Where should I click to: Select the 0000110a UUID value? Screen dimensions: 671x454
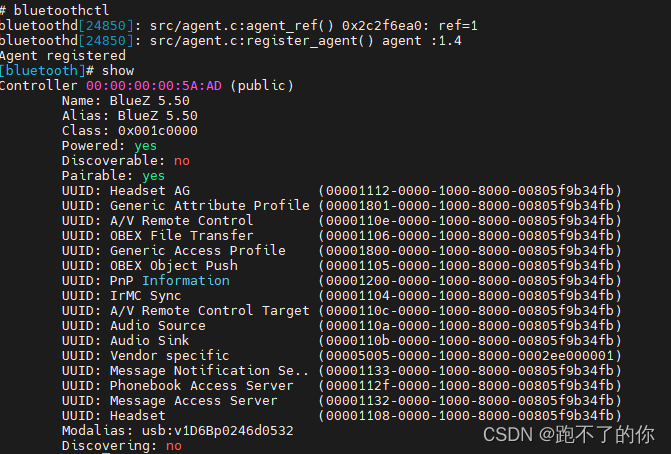(x=470, y=326)
